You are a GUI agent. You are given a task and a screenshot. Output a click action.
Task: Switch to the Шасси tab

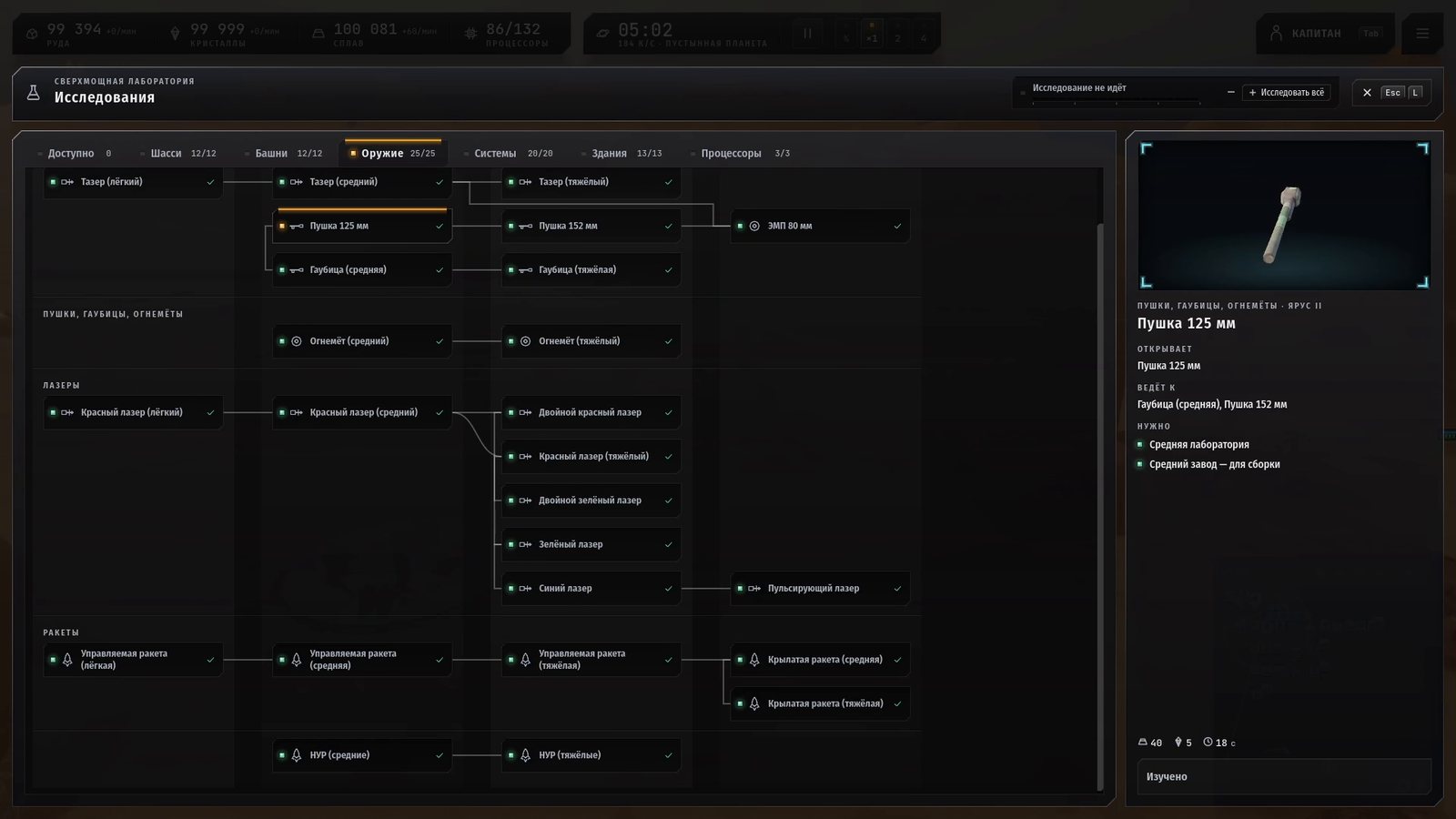[177, 153]
